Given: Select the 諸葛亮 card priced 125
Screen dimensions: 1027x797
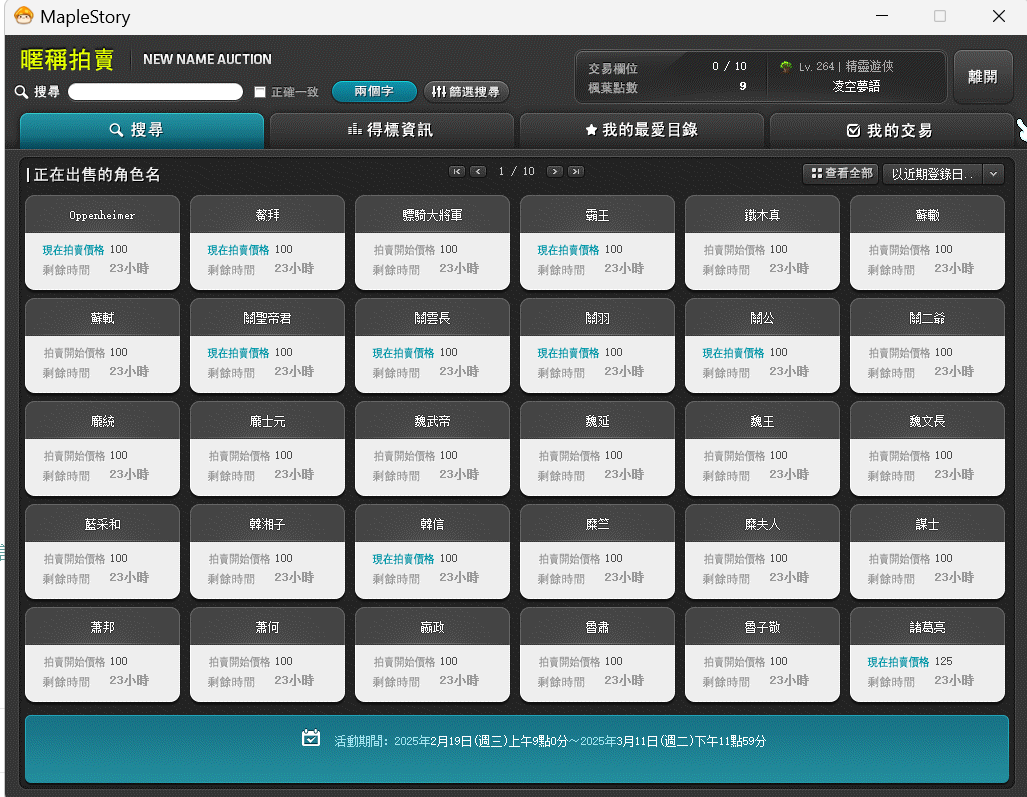Looking at the screenshot, I should 927,655.
